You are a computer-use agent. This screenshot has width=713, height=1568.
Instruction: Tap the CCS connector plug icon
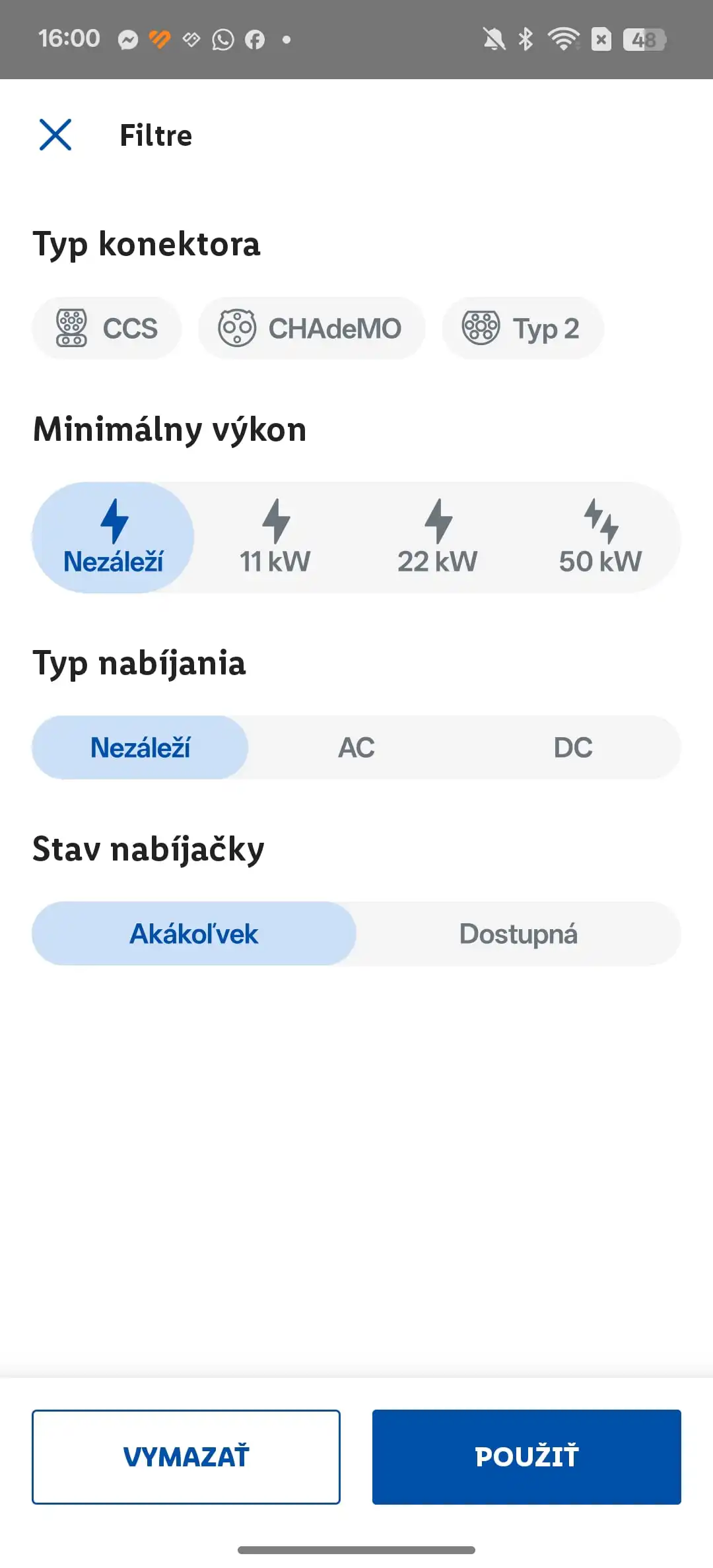click(71, 328)
